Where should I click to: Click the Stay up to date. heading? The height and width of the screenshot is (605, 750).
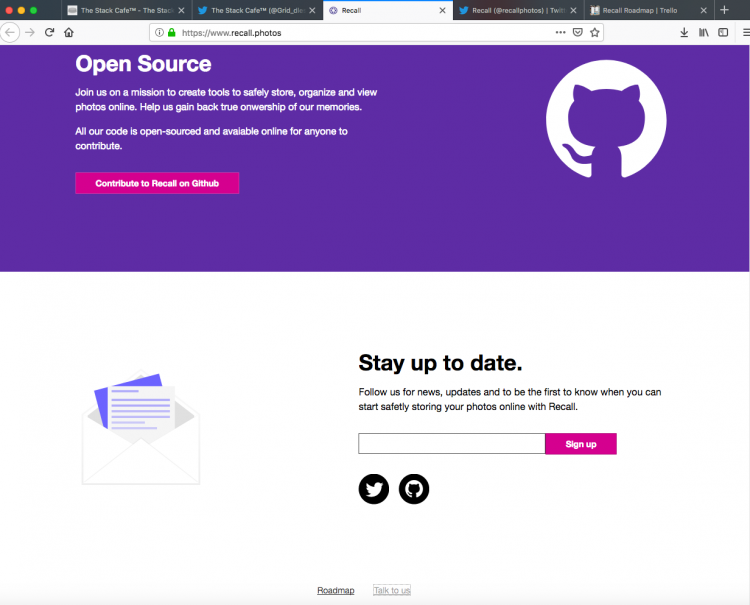440,363
